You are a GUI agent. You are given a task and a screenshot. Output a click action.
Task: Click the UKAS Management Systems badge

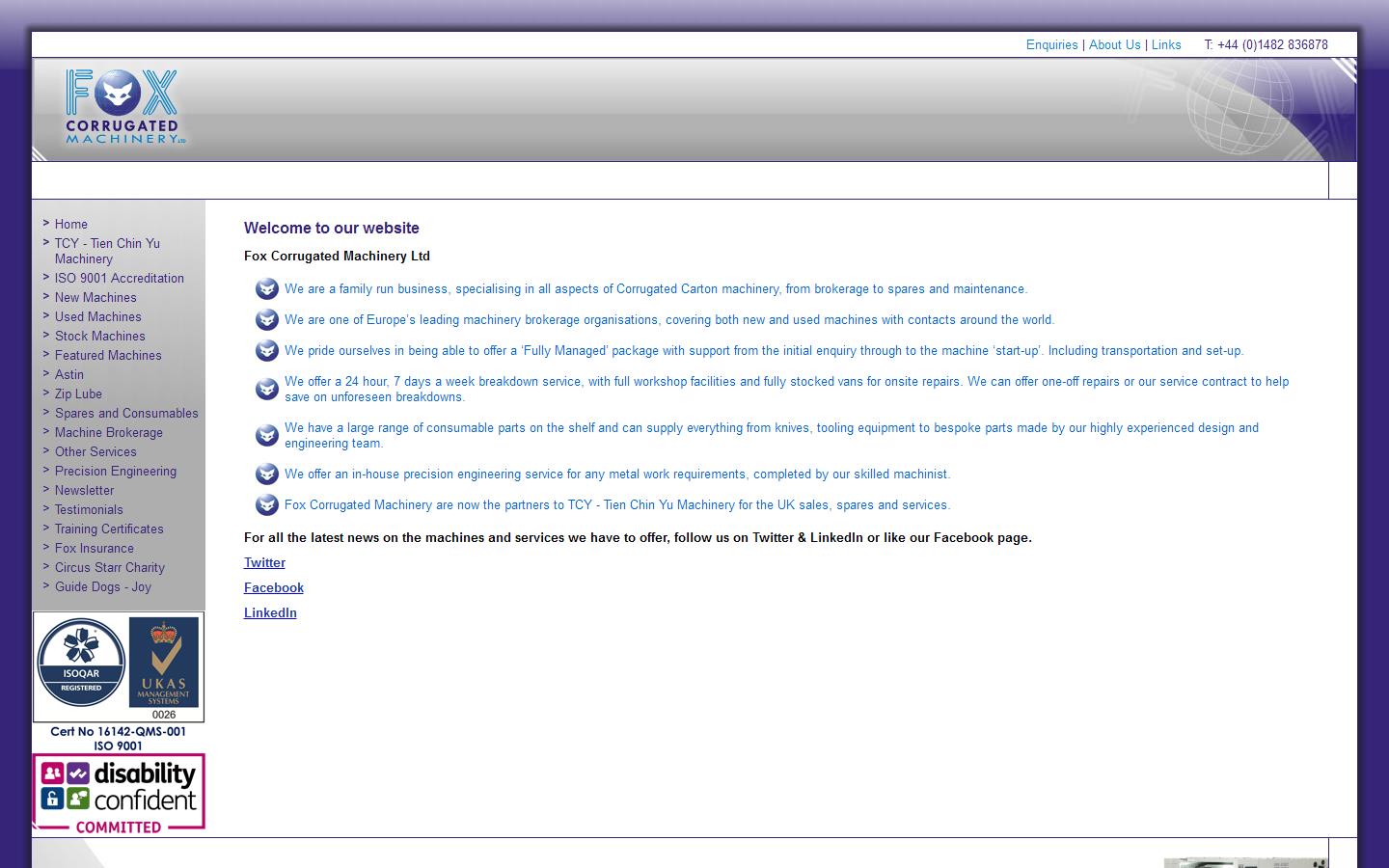pyautogui.click(x=164, y=664)
